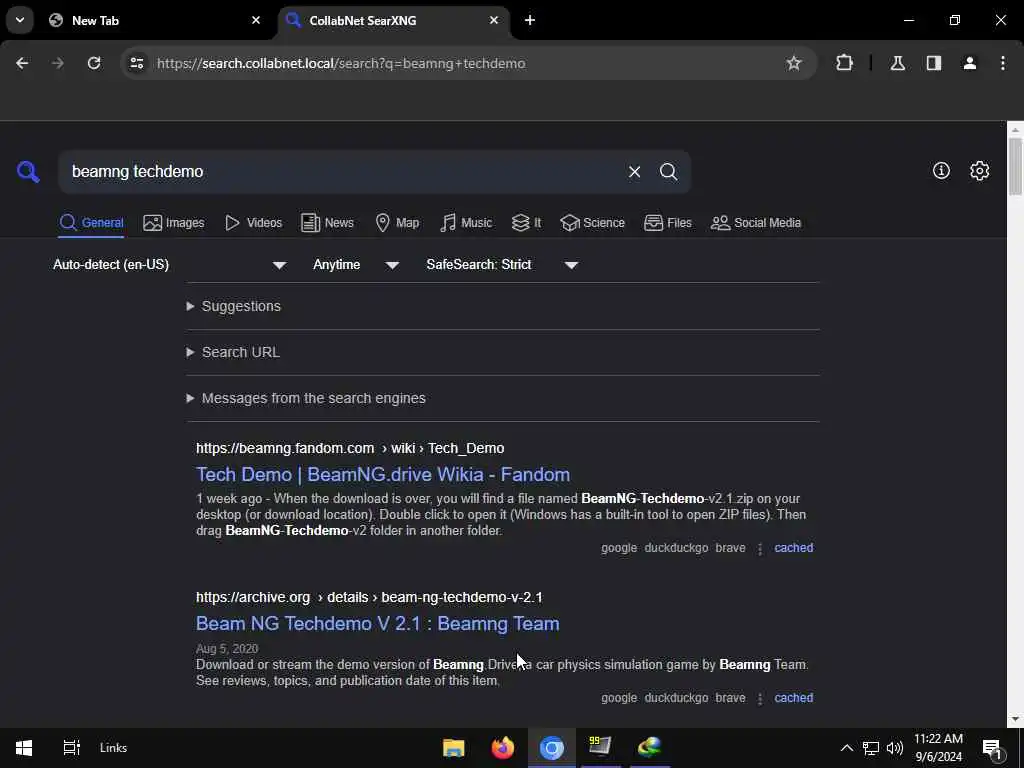
Task: Open more options dots for archive.org result
Action: click(x=760, y=698)
